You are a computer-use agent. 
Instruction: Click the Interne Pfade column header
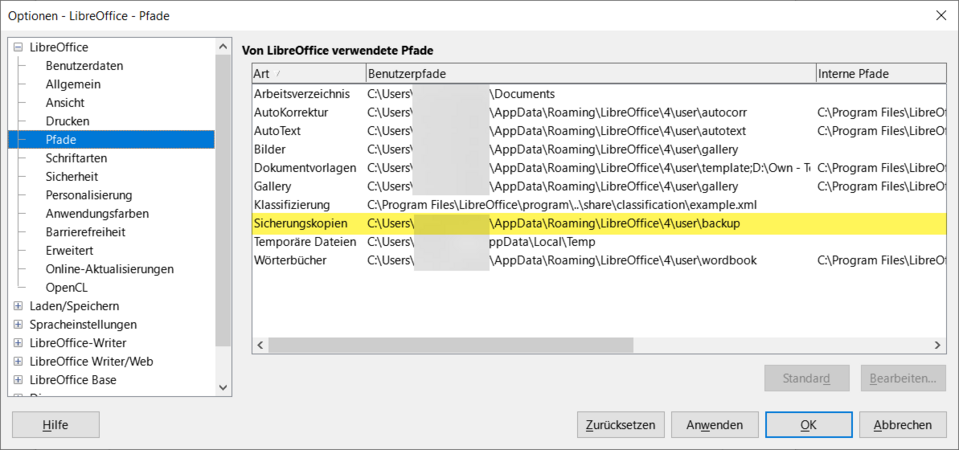click(x=881, y=73)
